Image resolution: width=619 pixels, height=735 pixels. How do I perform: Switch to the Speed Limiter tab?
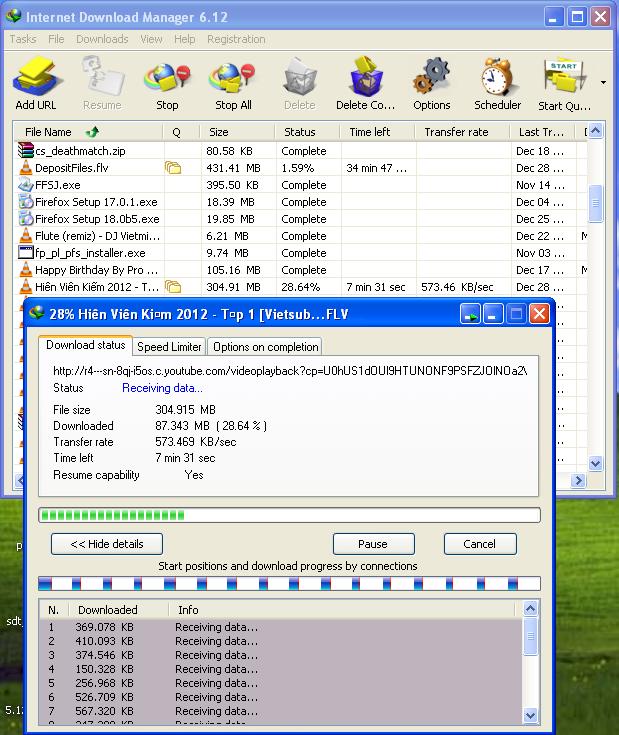coord(169,347)
